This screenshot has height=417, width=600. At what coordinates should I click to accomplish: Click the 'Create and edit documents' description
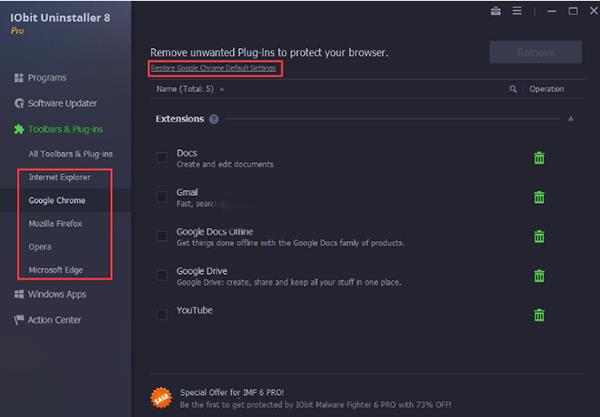pyautogui.click(x=225, y=165)
